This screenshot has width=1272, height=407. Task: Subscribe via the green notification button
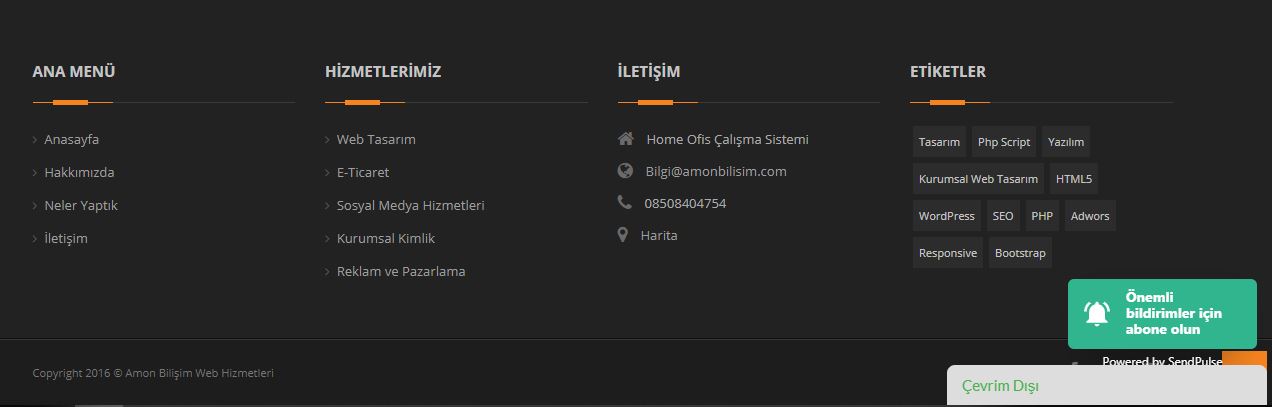[1173, 313]
